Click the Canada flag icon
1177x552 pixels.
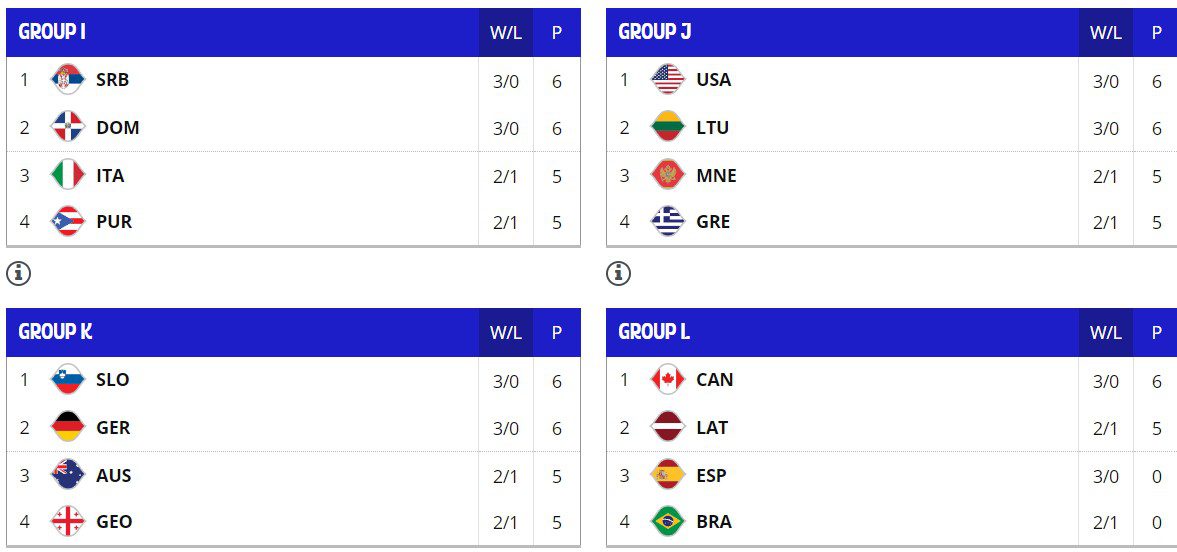668,379
